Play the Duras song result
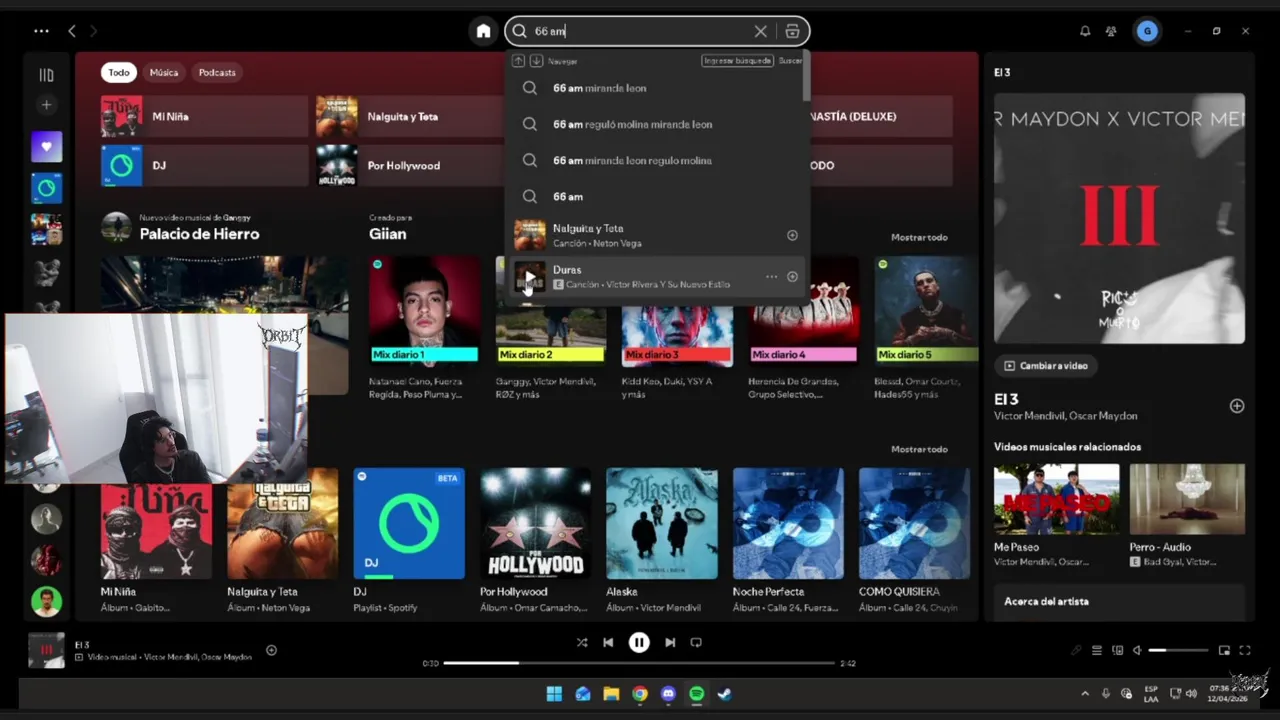The height and width of the screenshot is (720, 1280). (x=530, y=277)
